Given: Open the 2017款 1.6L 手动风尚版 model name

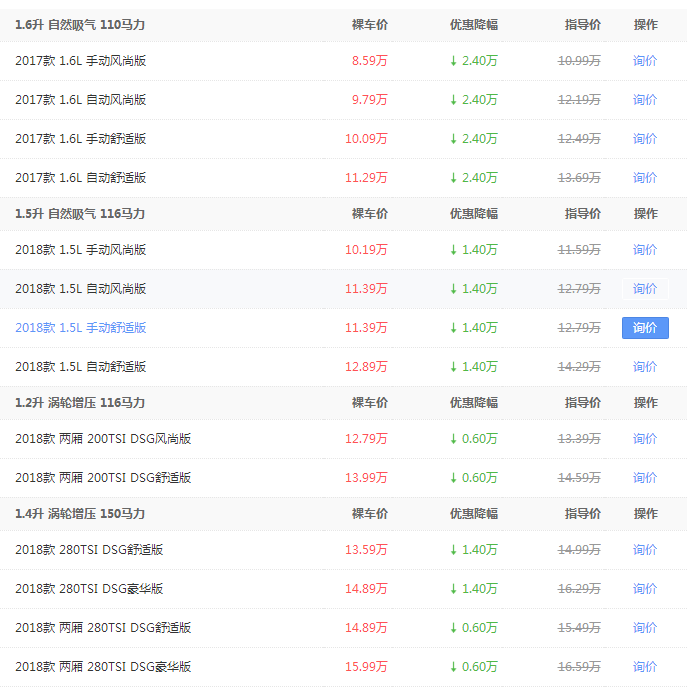Looking at the screenshot, I should click(x=81, y=61).
